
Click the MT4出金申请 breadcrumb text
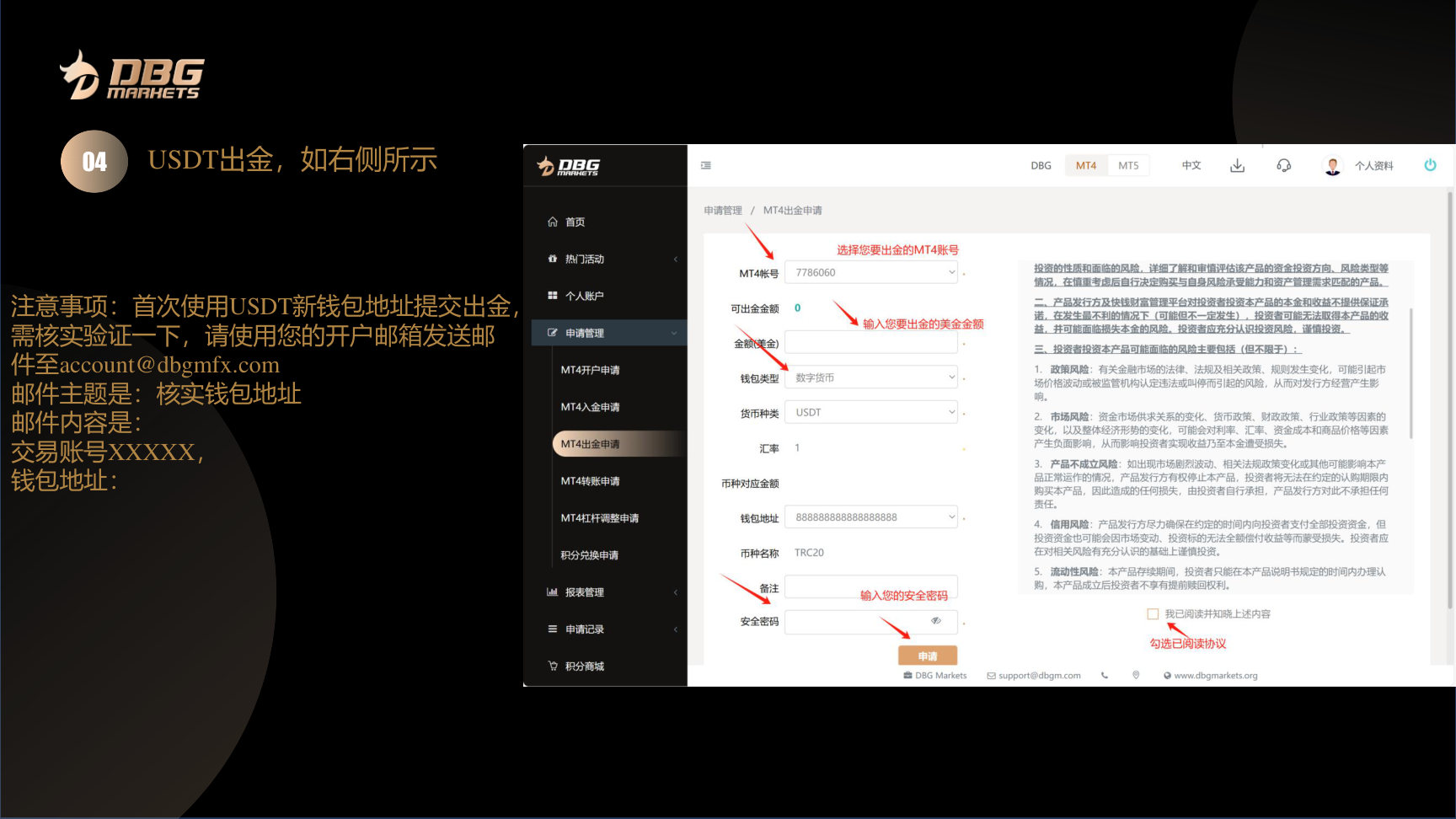(x=792, y=211)
